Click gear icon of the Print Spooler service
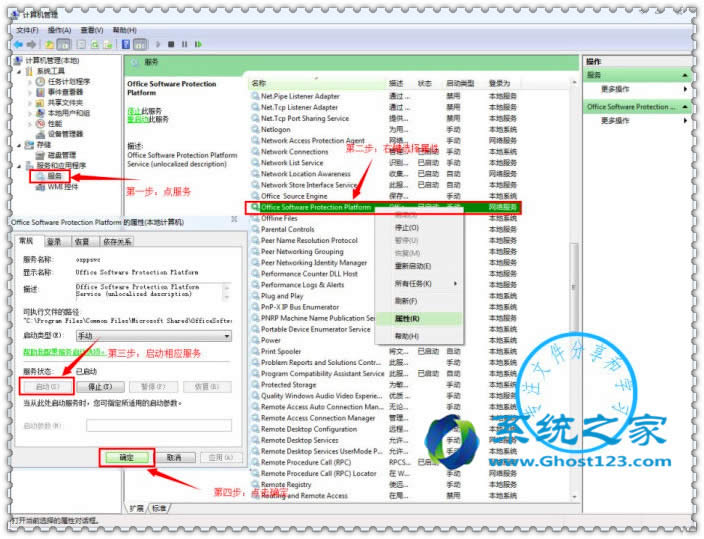Image resolution: width=704 pixels, height=539 pixels. [255, 351]
